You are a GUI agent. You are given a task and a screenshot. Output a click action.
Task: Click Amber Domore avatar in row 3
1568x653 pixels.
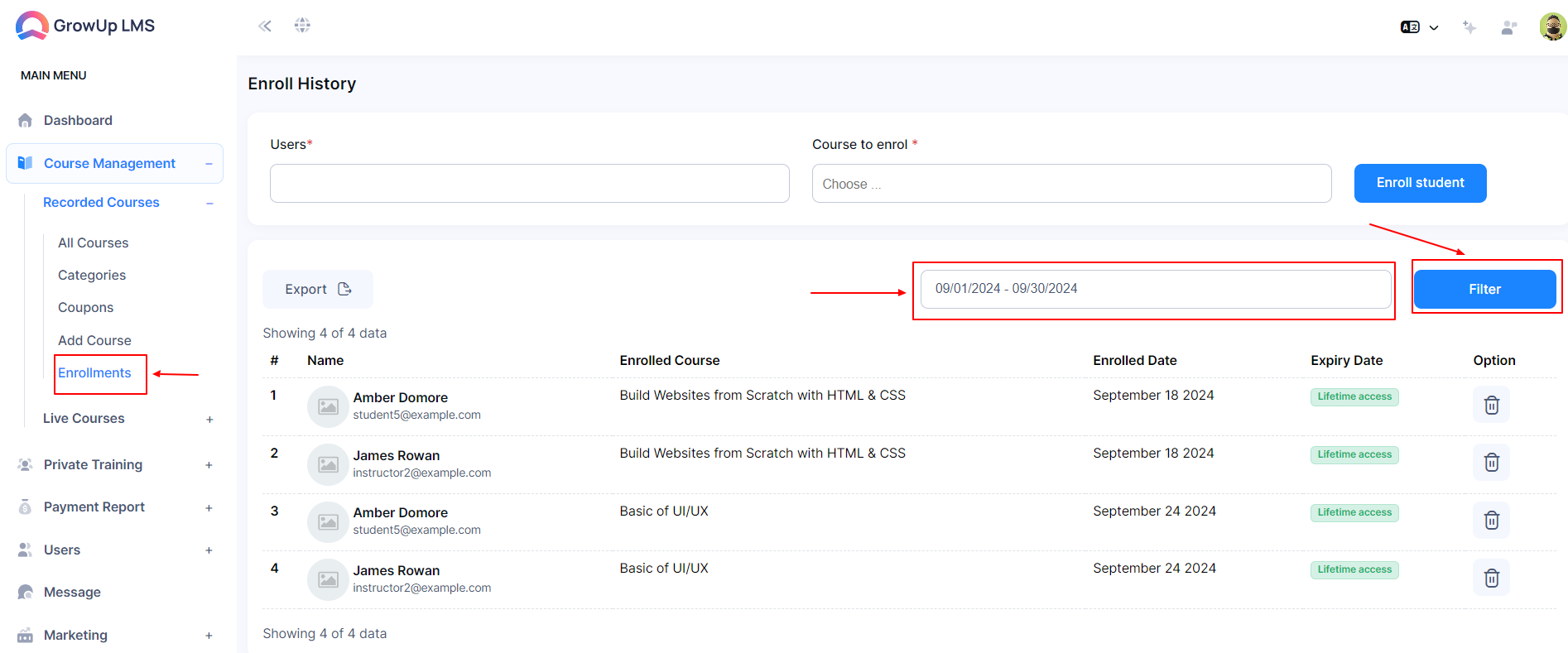point(328,522)
